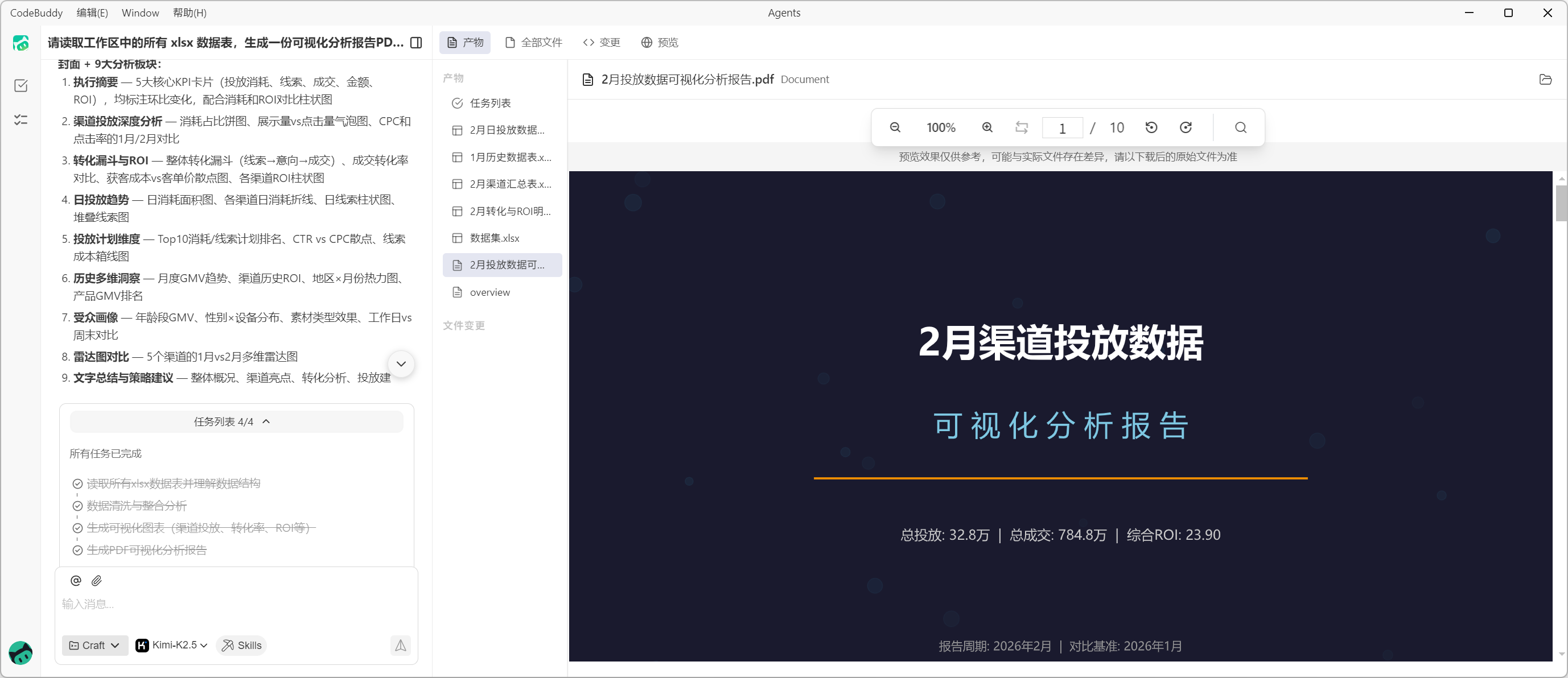Image resolution: width=1568 pixels, height=678 pixels.
Task: Toggle the side panel layout icon
Action: [417, 43]
